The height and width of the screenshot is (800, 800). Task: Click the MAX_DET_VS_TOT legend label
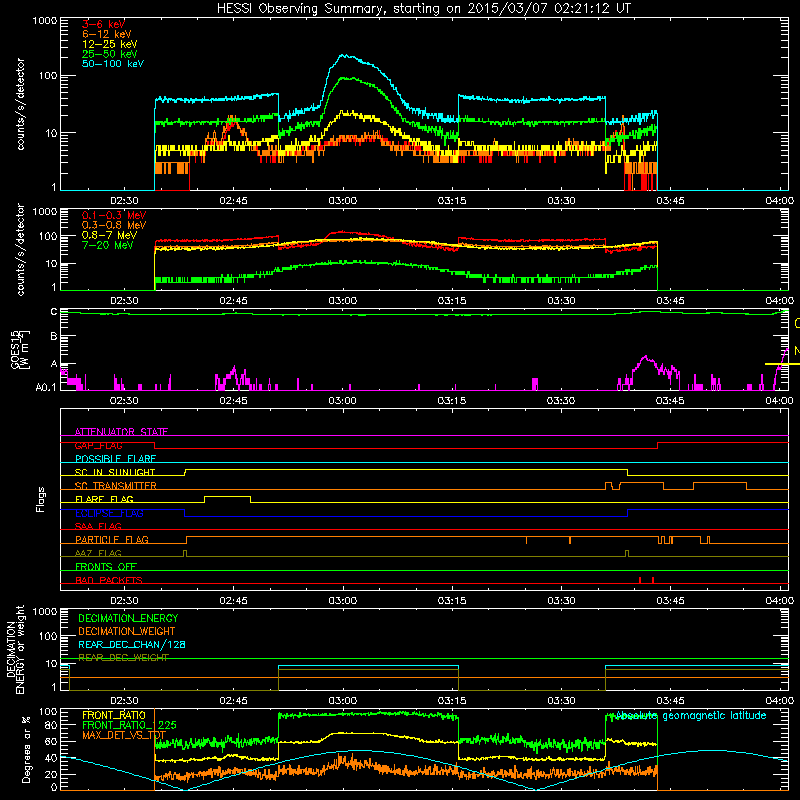124,735
